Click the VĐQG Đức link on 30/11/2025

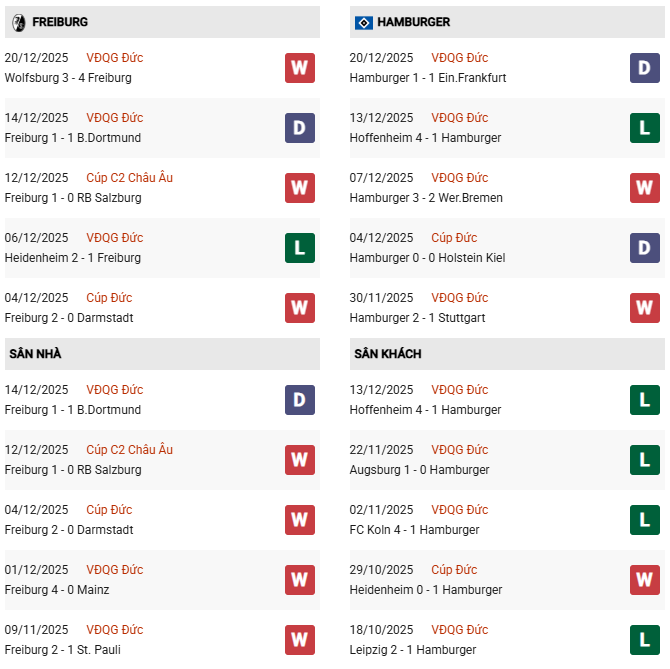coord(460,298)
